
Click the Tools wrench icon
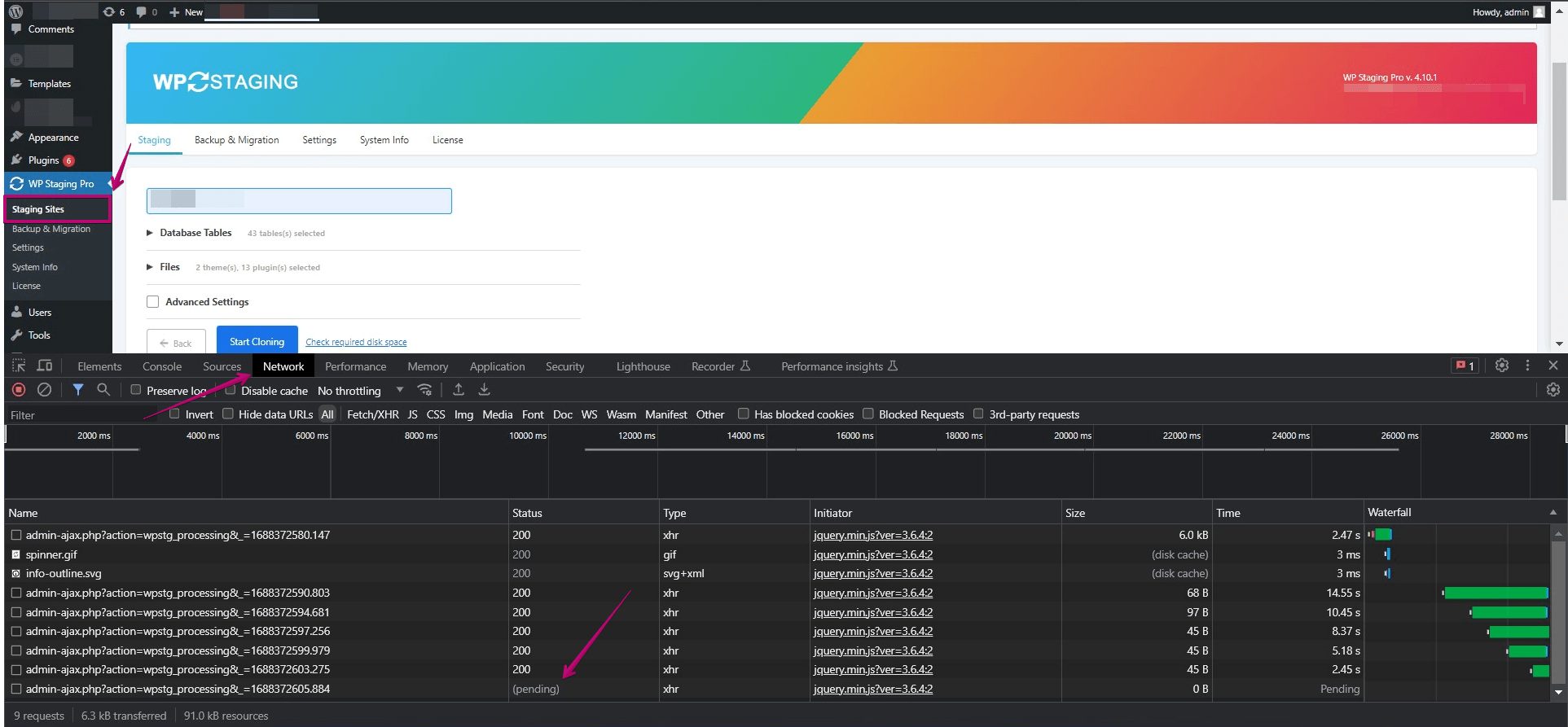coord(16,335)
